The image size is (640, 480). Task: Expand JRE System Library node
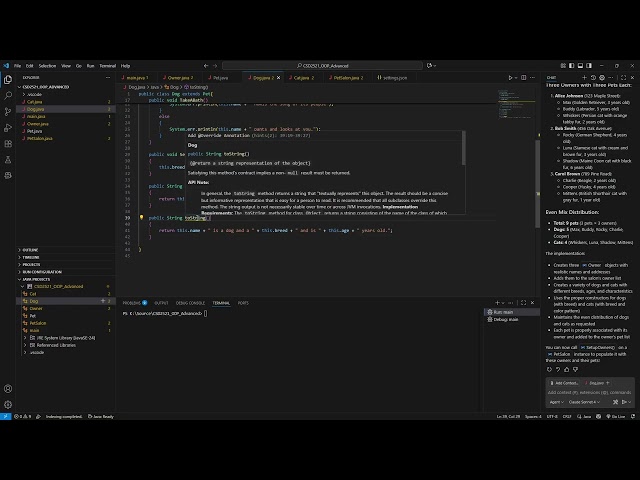pyautogui.click(x=25, y=338)
